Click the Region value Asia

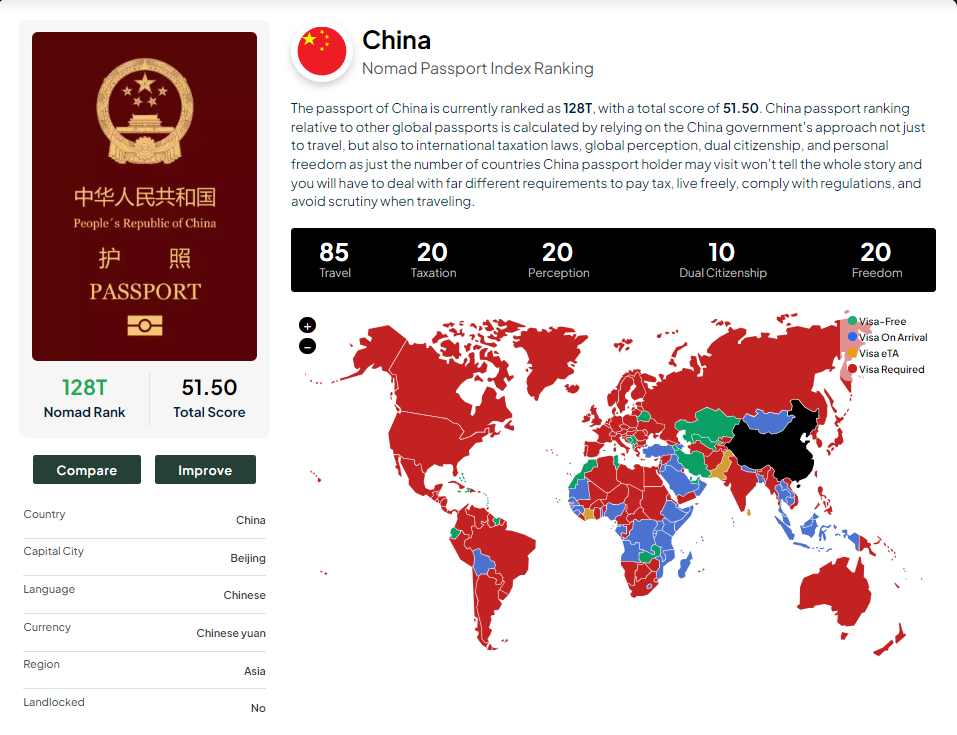pyautogui.click(x=255, y=671)
